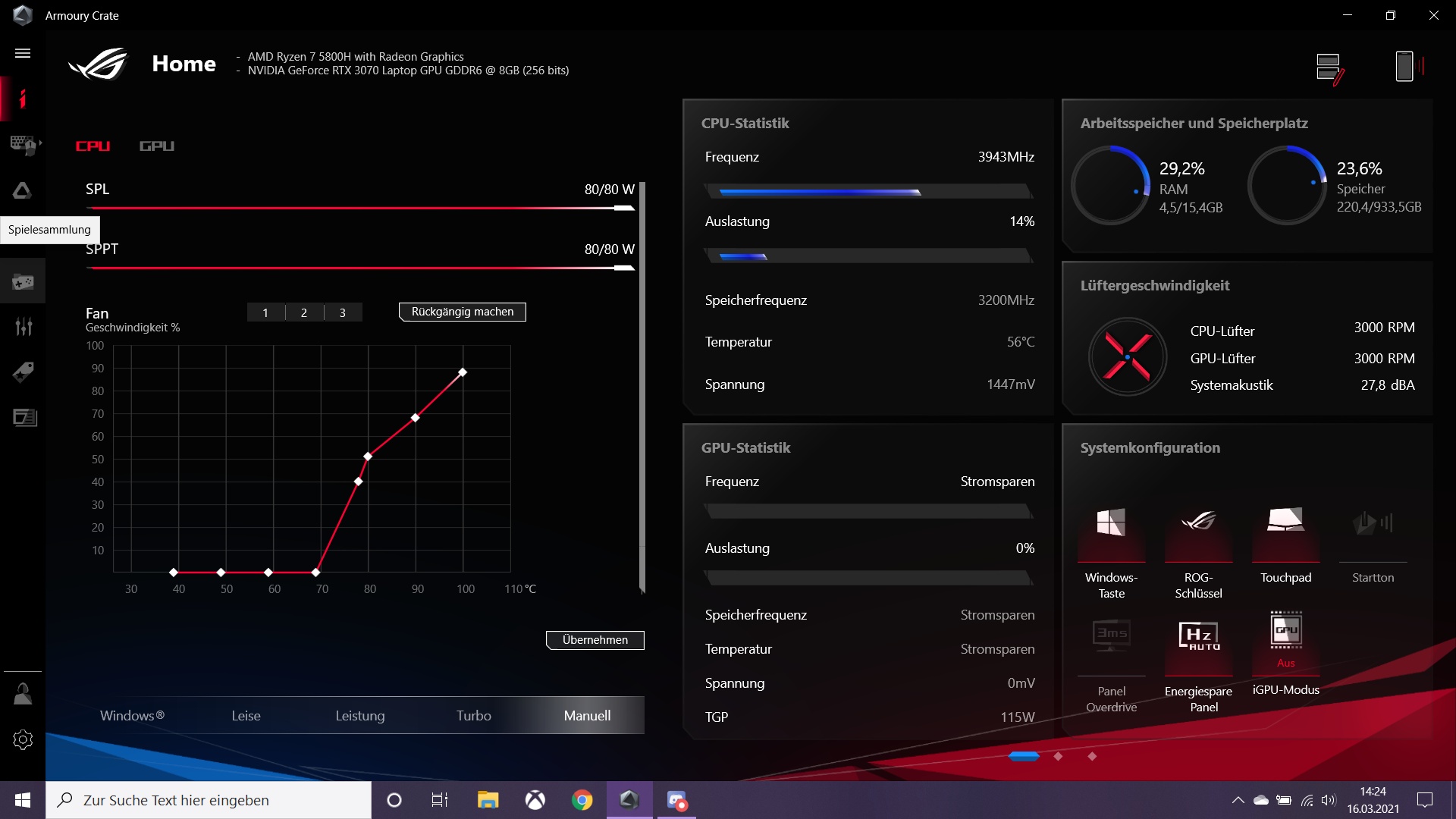Click the 3000 RPM CPU-Lüfter value
Screen dimensions: 1456x819
[x=1384, y=328]
